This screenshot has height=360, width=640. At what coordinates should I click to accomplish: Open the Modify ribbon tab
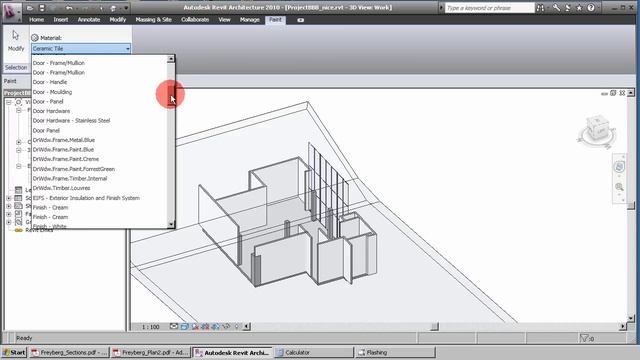(118, 20)
